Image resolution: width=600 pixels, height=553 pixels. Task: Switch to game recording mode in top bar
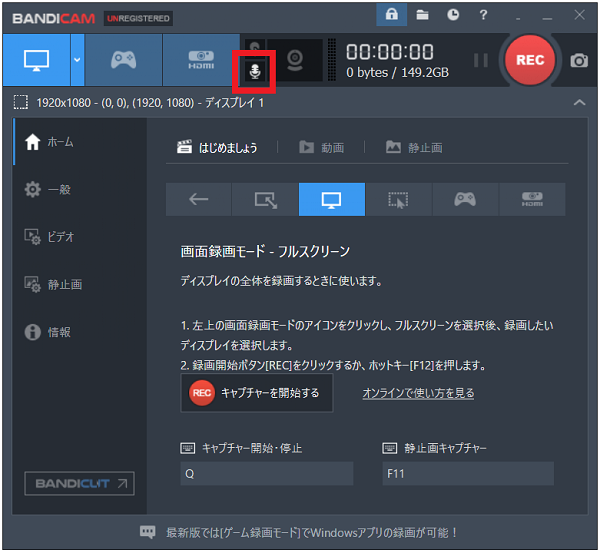[x=123, y=60]
